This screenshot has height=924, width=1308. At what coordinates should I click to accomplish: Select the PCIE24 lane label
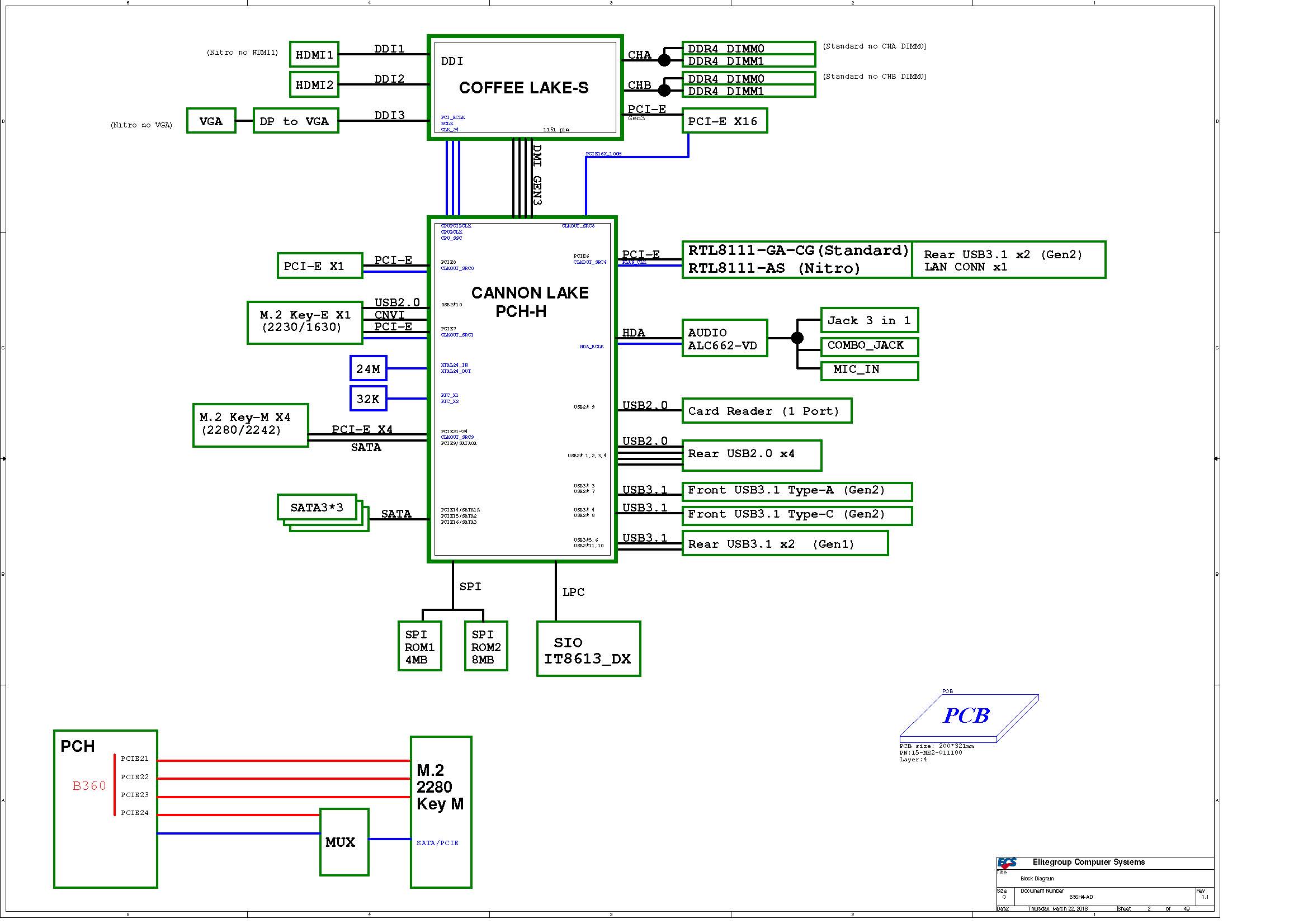pyautogui.click(x=134, y=813)
